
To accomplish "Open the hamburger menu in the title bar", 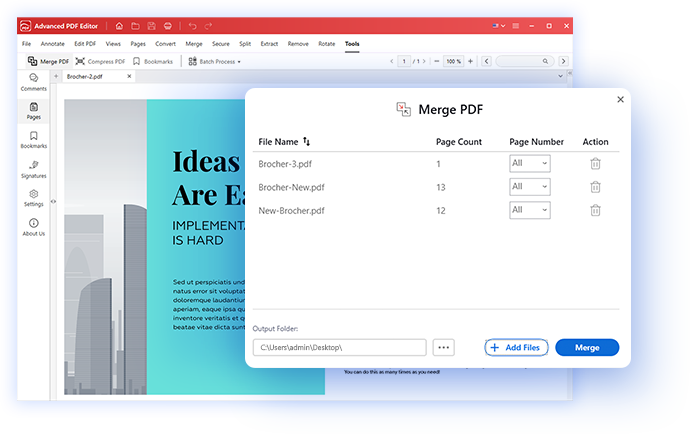I will [x=515, y=26].
